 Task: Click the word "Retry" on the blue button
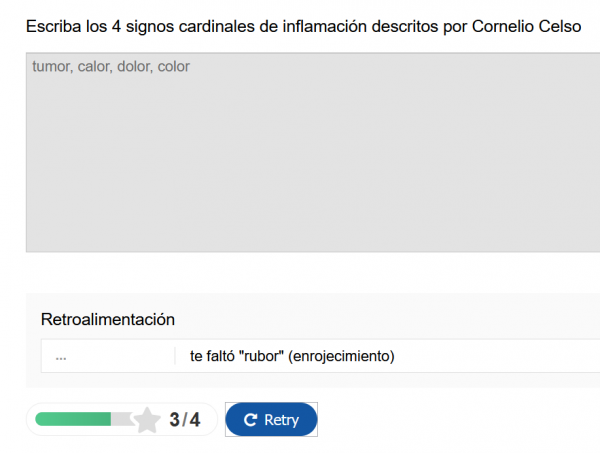tap(281, 420)
